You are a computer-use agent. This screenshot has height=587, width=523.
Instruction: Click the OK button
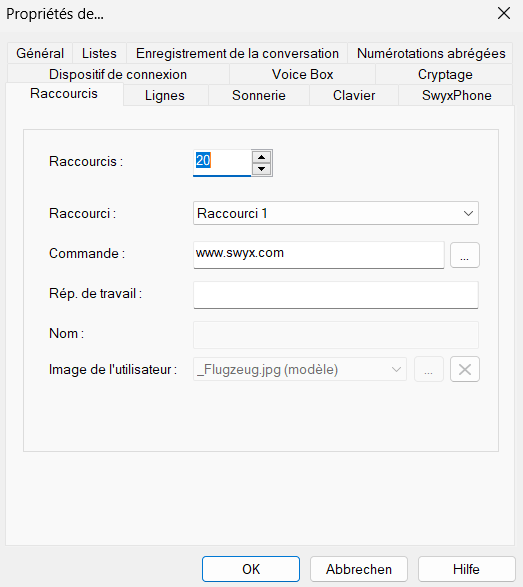click(251, 569)
